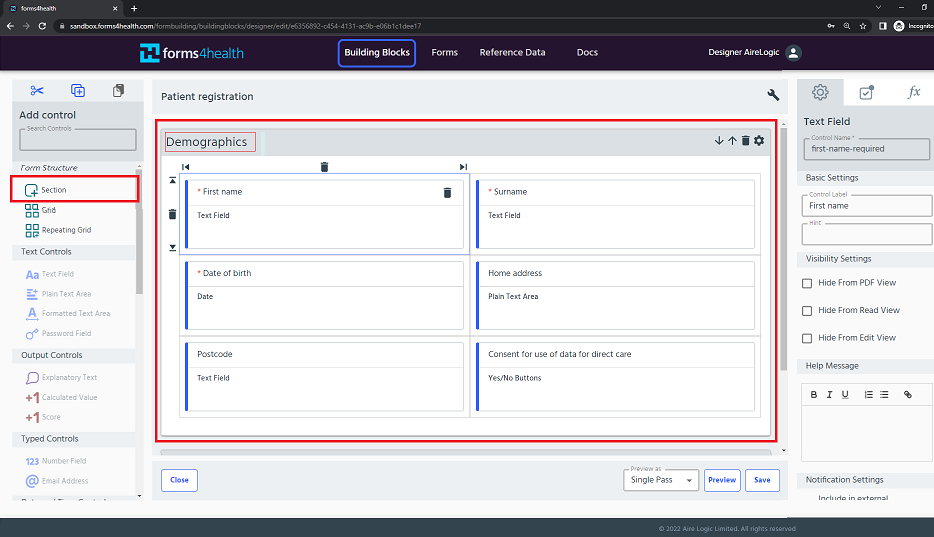Open Forms menu
The height and width of the screenshot is (537, 934).
(444, 52)
